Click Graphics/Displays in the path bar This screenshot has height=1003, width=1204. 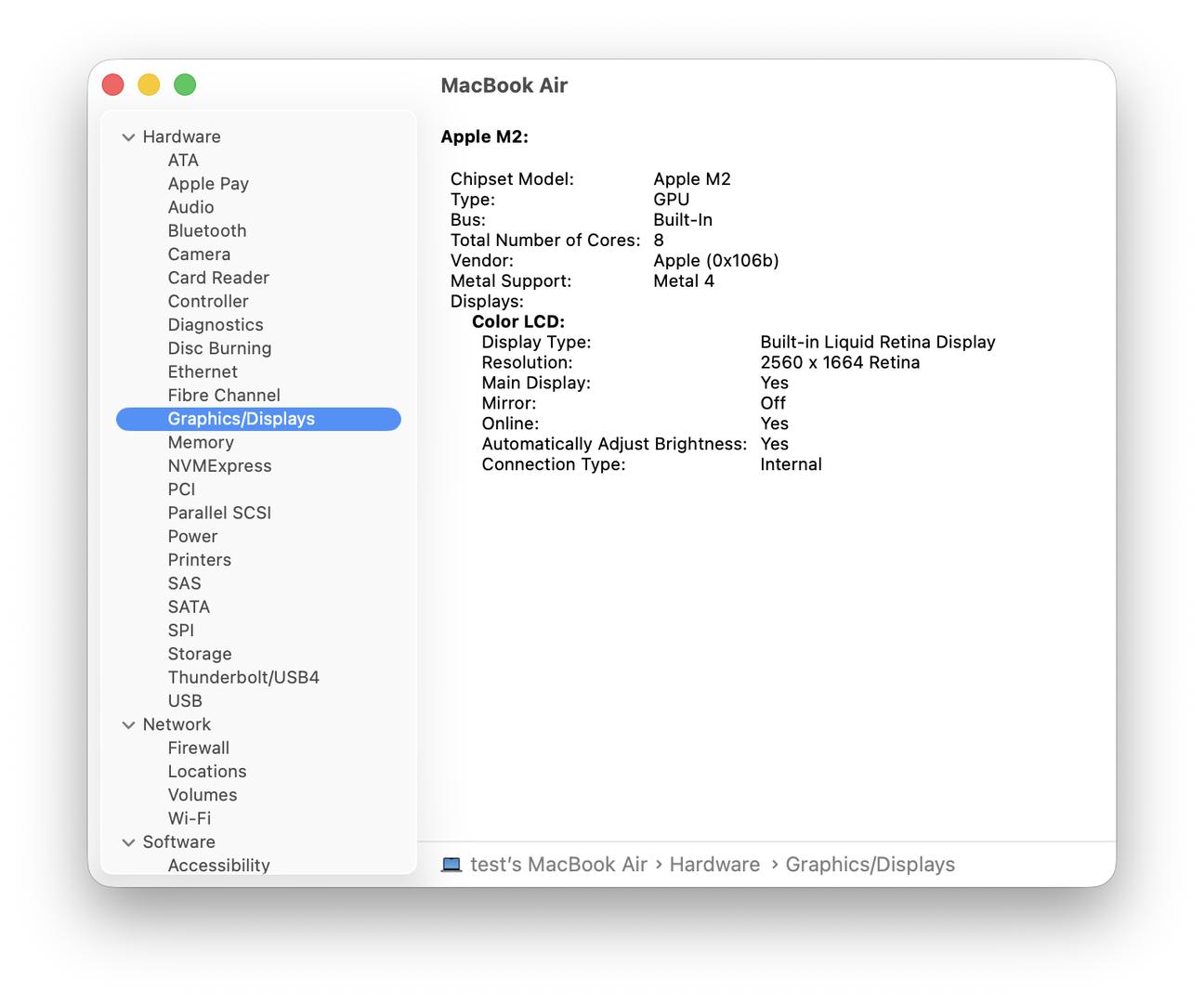point(870,865)
